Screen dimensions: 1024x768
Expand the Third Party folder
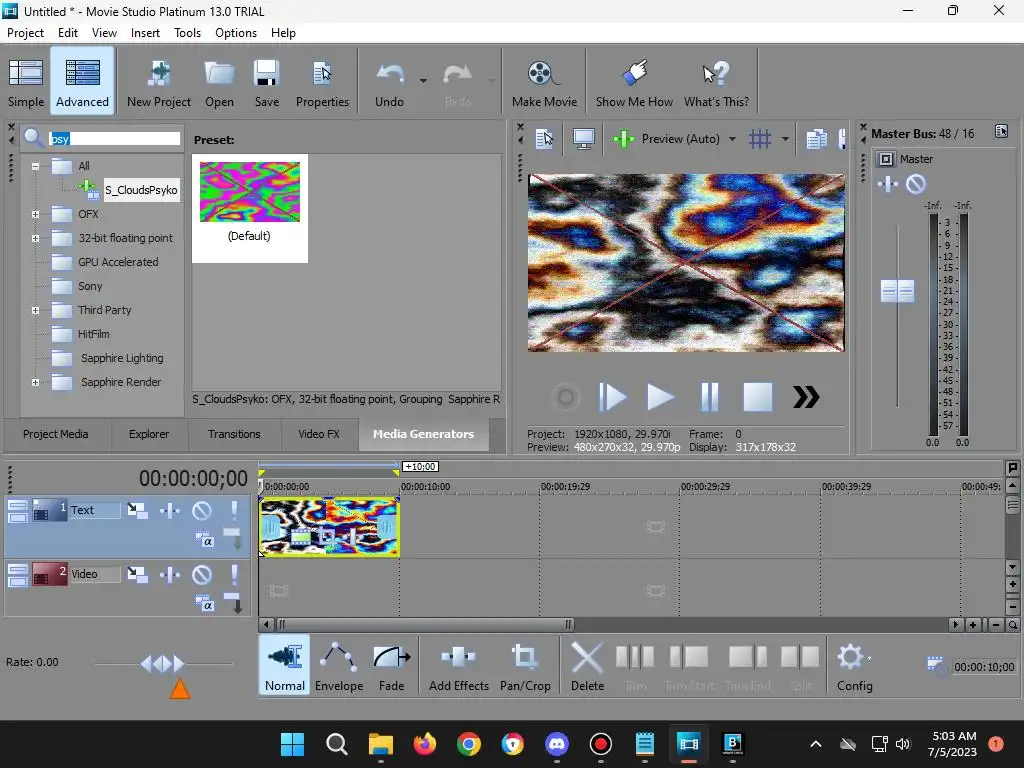tap(35, 310)
